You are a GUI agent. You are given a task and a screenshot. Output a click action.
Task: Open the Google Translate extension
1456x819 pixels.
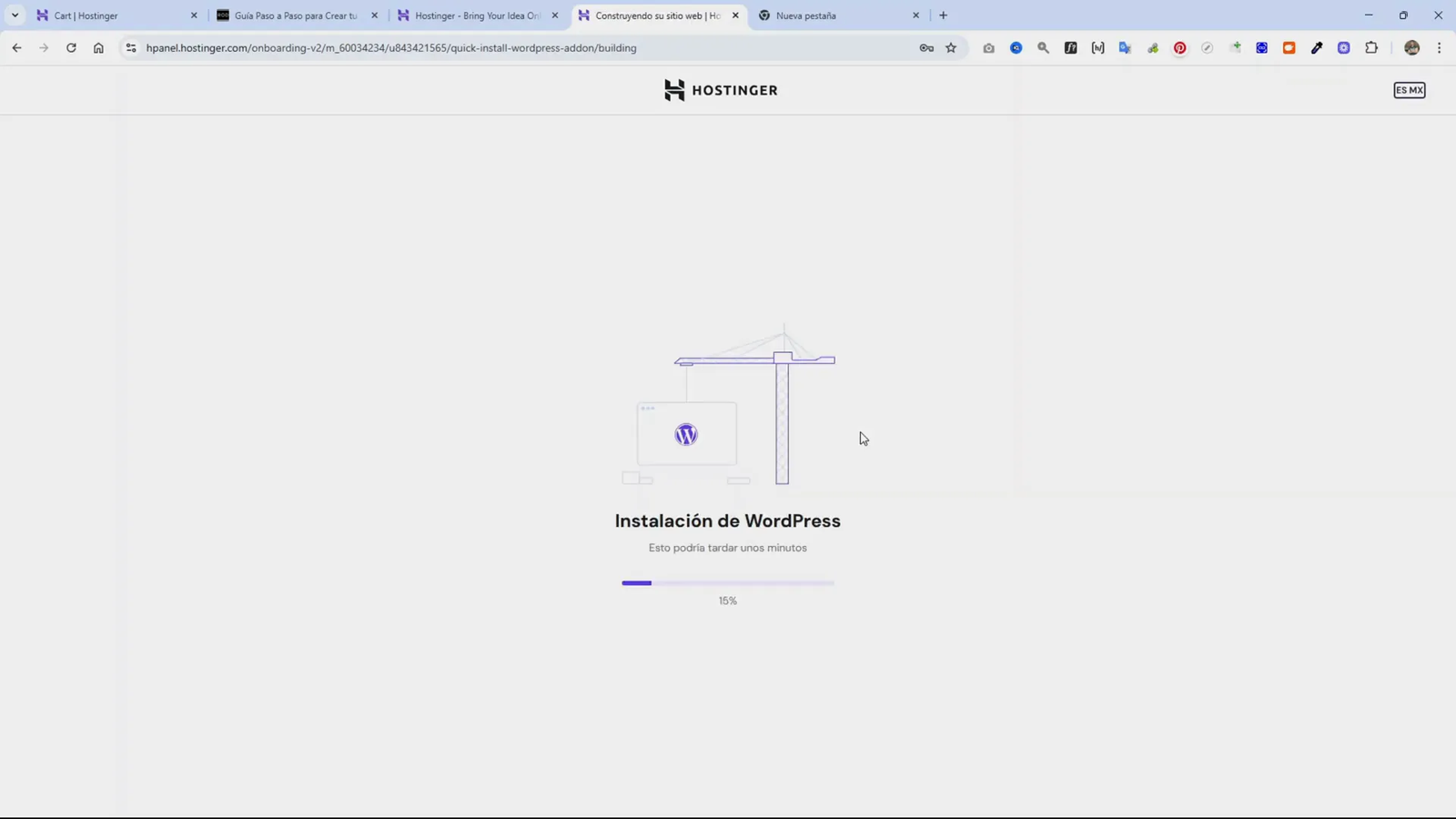tap(1125, 47)
